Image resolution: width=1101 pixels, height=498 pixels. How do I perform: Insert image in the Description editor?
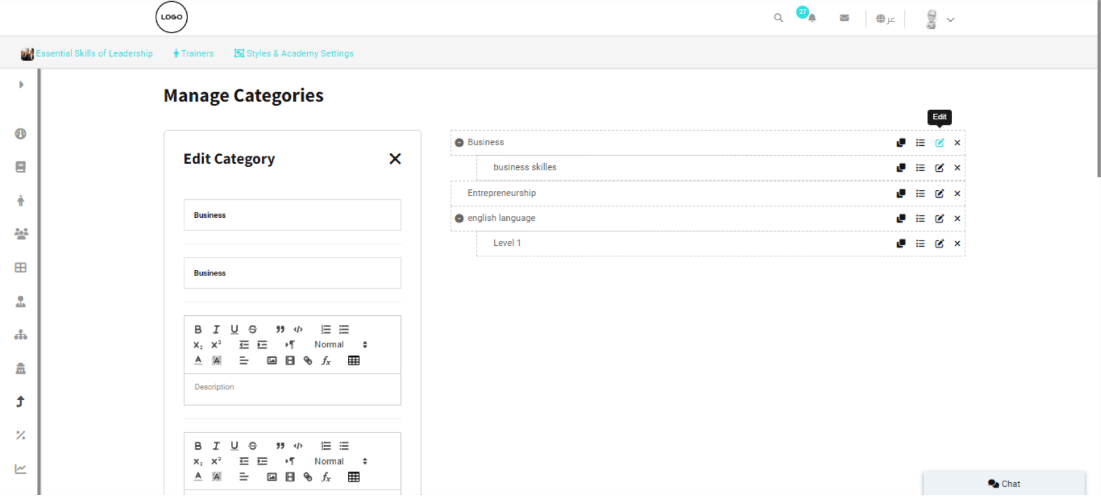point(272,360)
